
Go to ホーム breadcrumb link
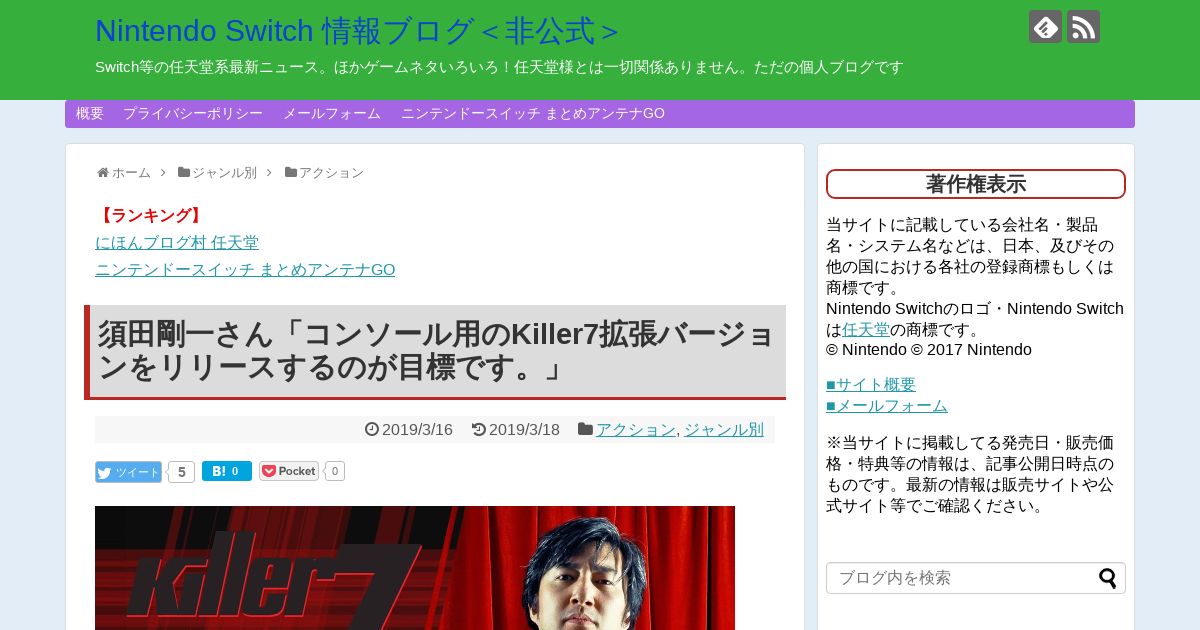pos(131,172)
